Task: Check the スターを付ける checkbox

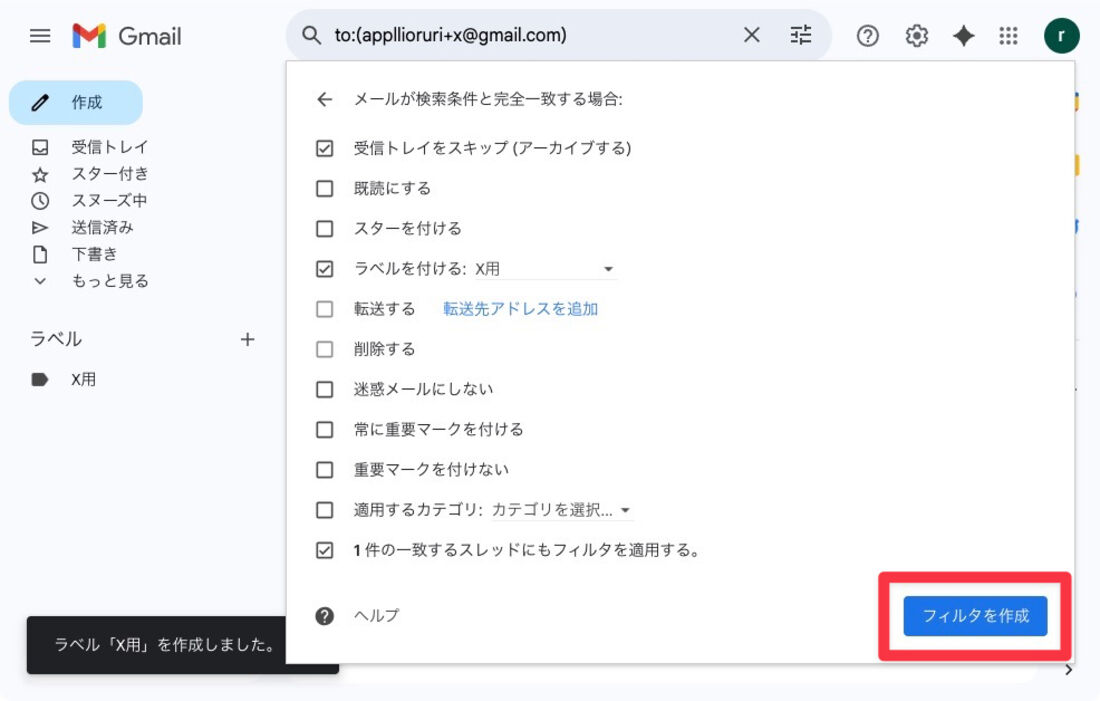Action: [324, 228]
